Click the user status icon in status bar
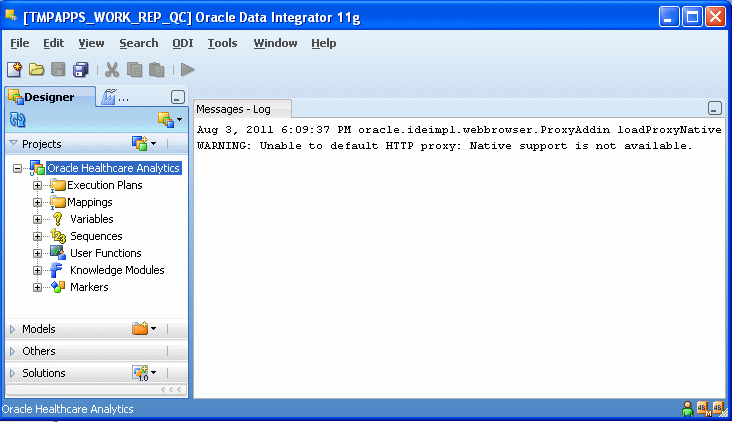The height and width of the screenshot is (422, 732). (x=687, y=409)
